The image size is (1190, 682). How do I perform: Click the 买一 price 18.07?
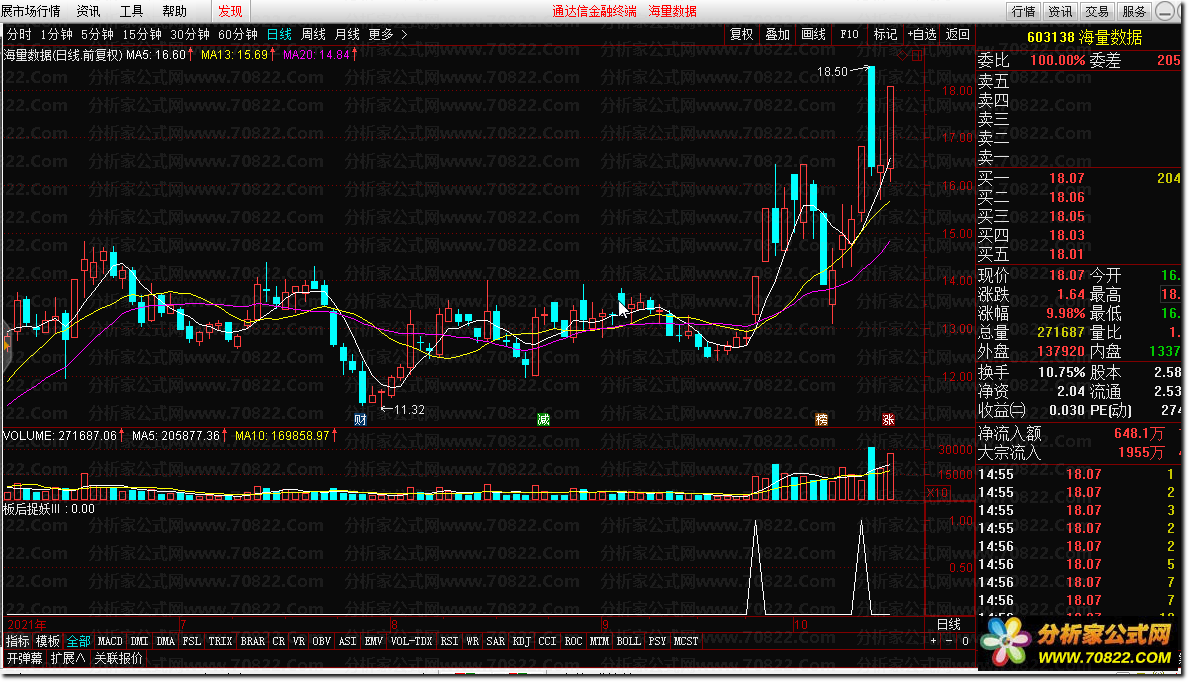coord(1066,178)
